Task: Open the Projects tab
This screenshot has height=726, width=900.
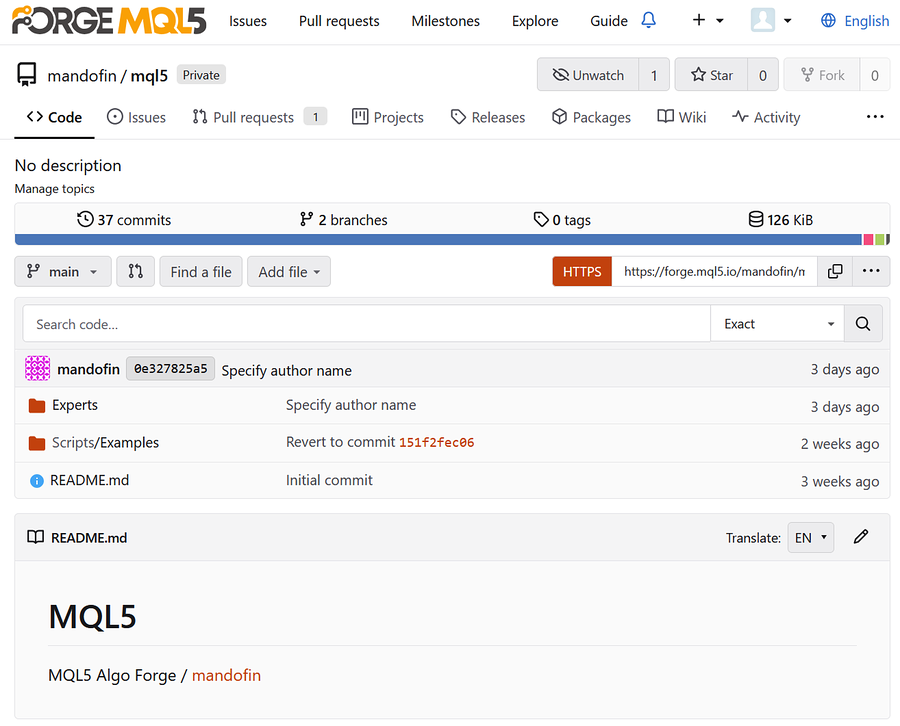Action: [387, 117]
